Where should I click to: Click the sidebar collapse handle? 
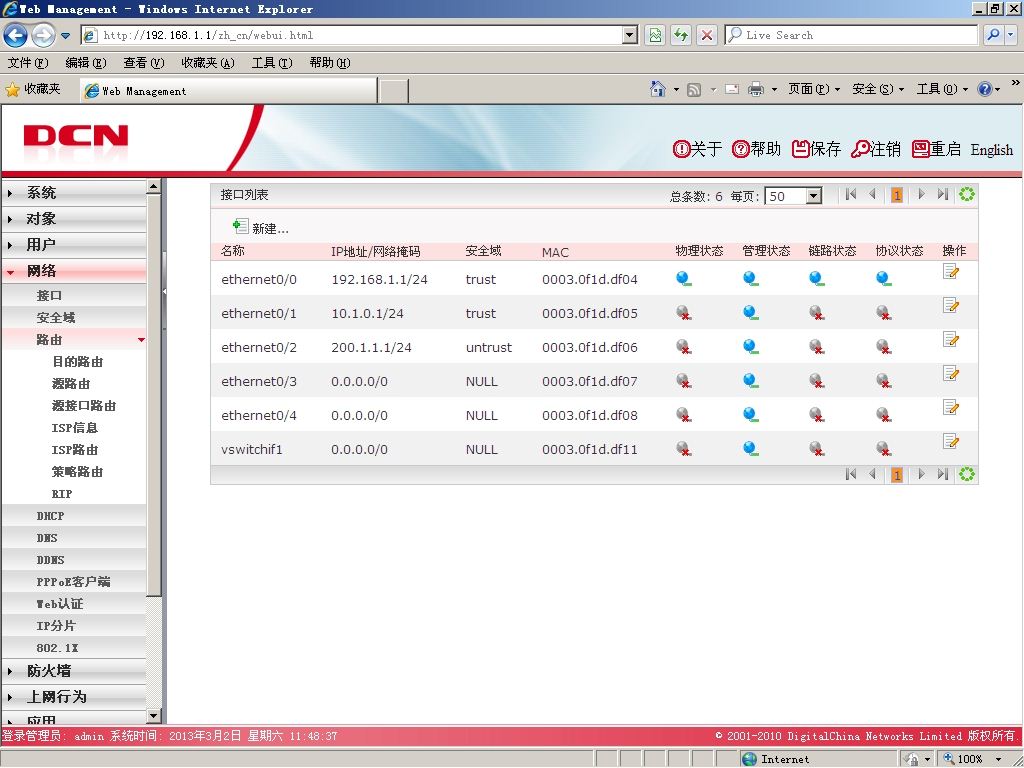point(164,291)
